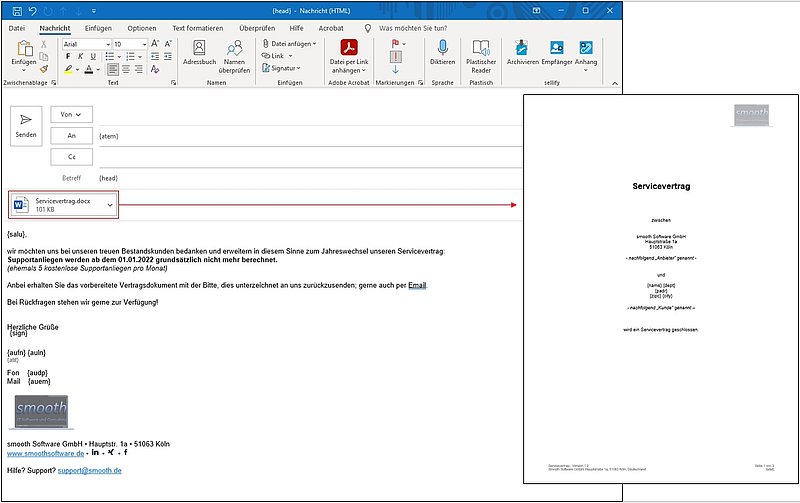
Task: Open the Quick Access Toolbar customize arrow
Action: tap(94, 11)
